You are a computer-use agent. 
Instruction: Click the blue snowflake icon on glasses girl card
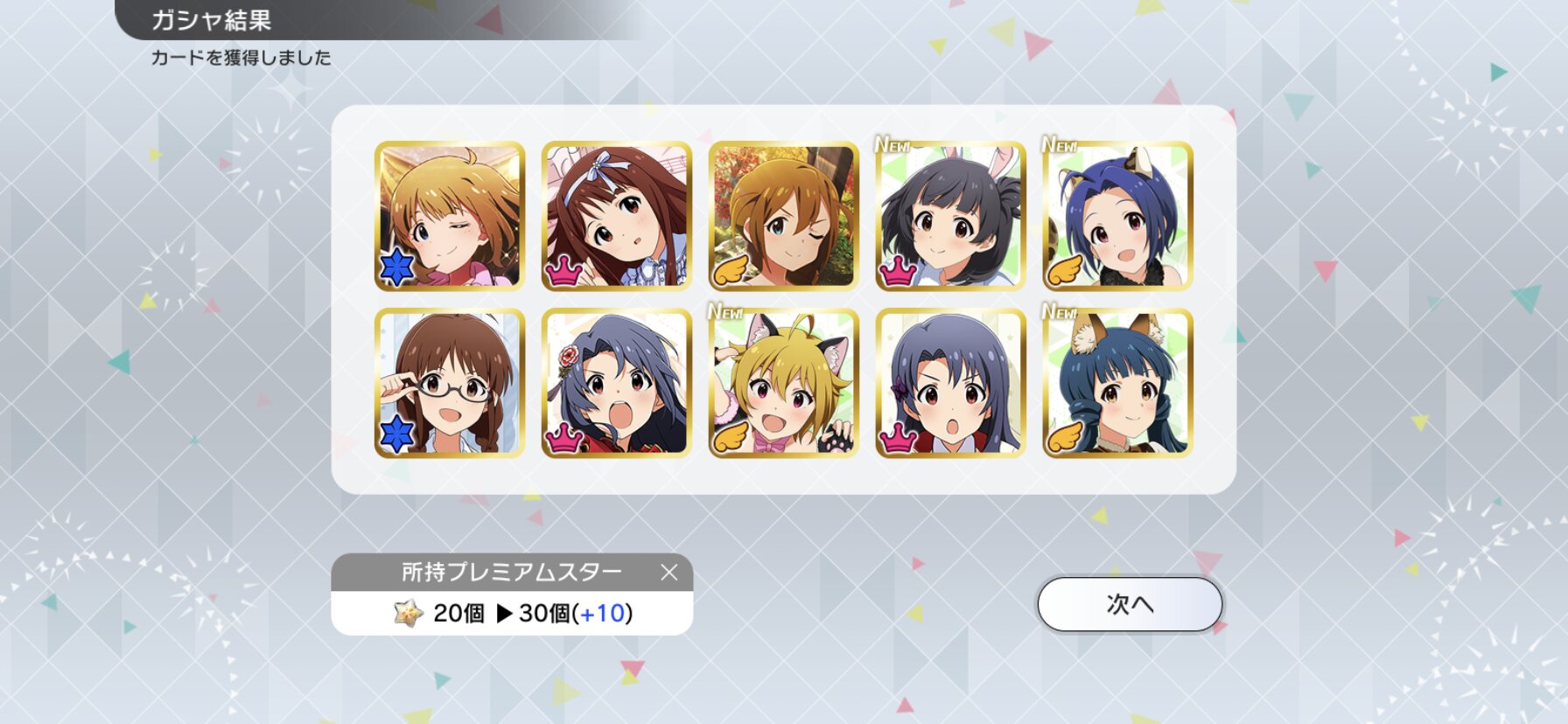[396, 435]
